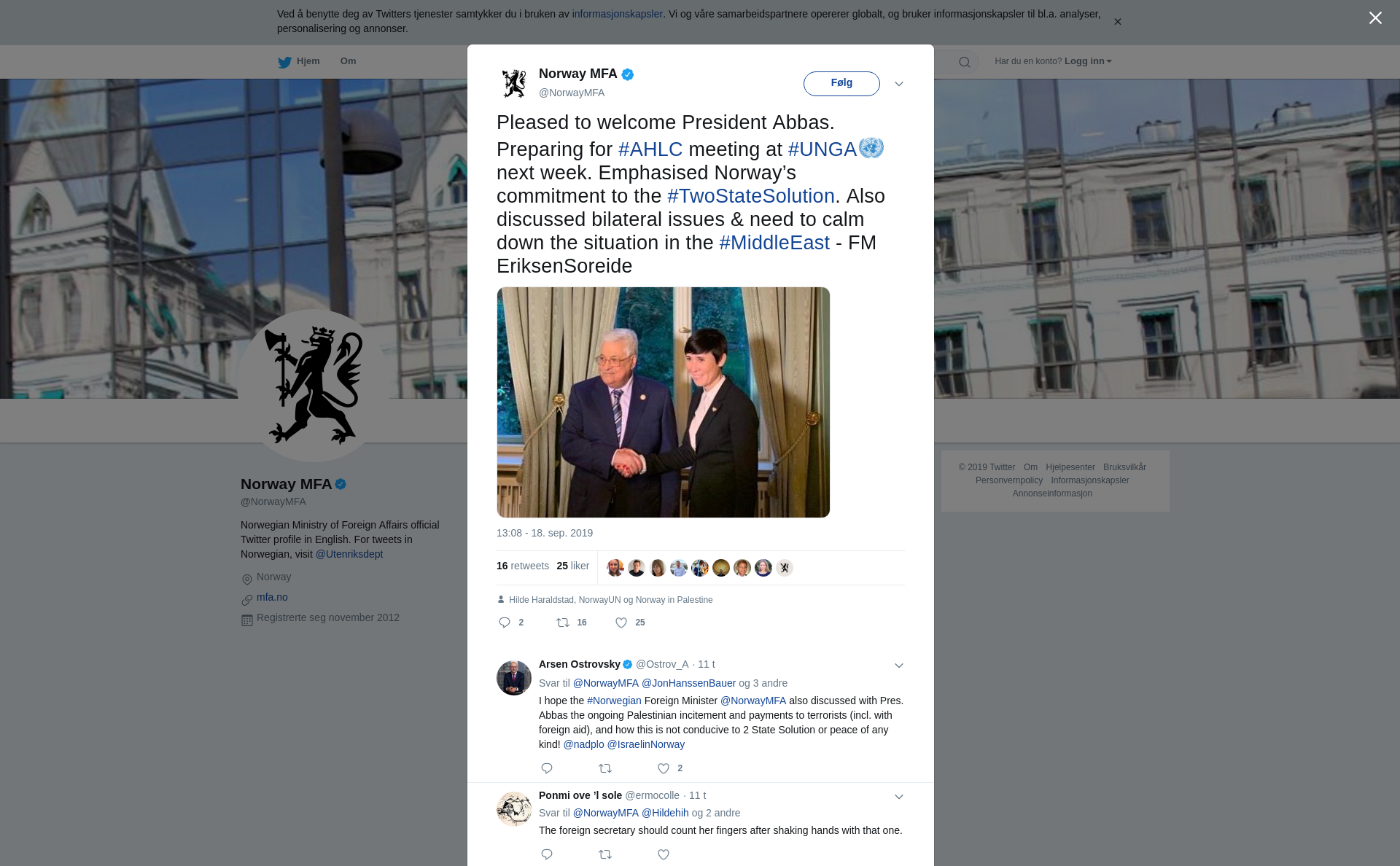The height and width of the screenshot is (866, 1400).
Task: Open the mfa.no website link
Action: 272,597
